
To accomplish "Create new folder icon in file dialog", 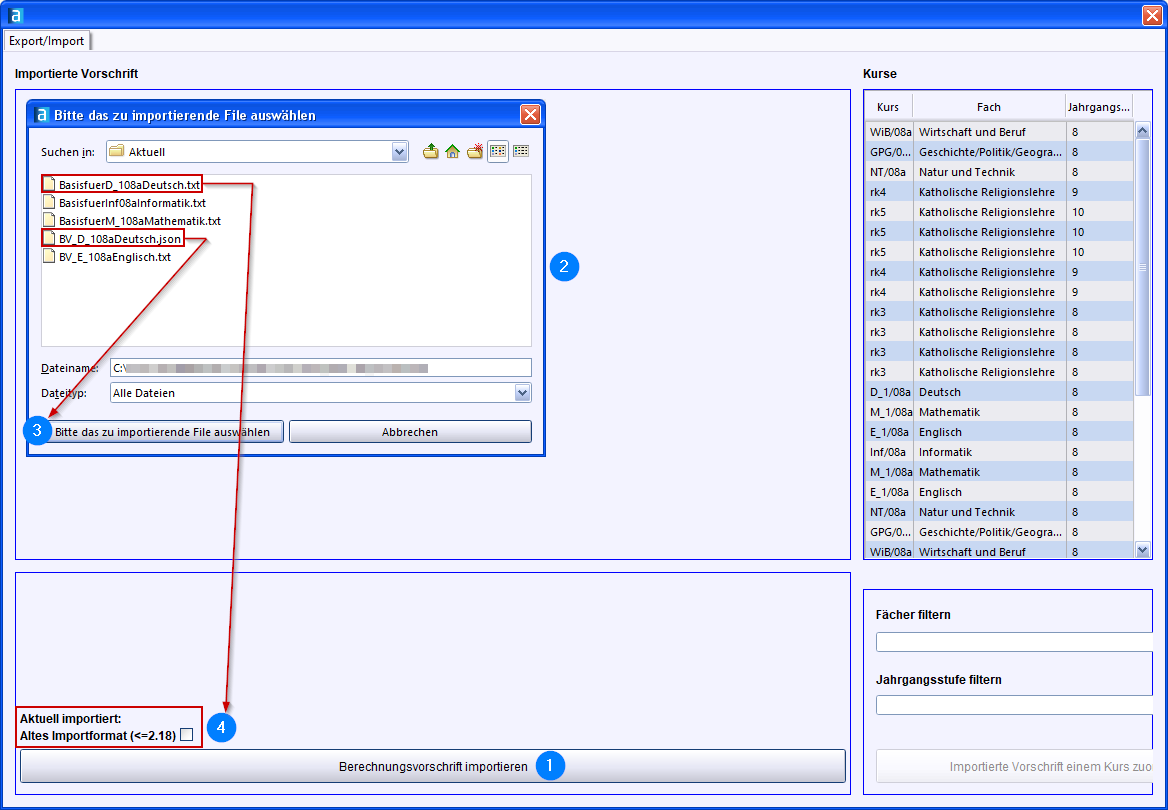I will coord(474,151).
